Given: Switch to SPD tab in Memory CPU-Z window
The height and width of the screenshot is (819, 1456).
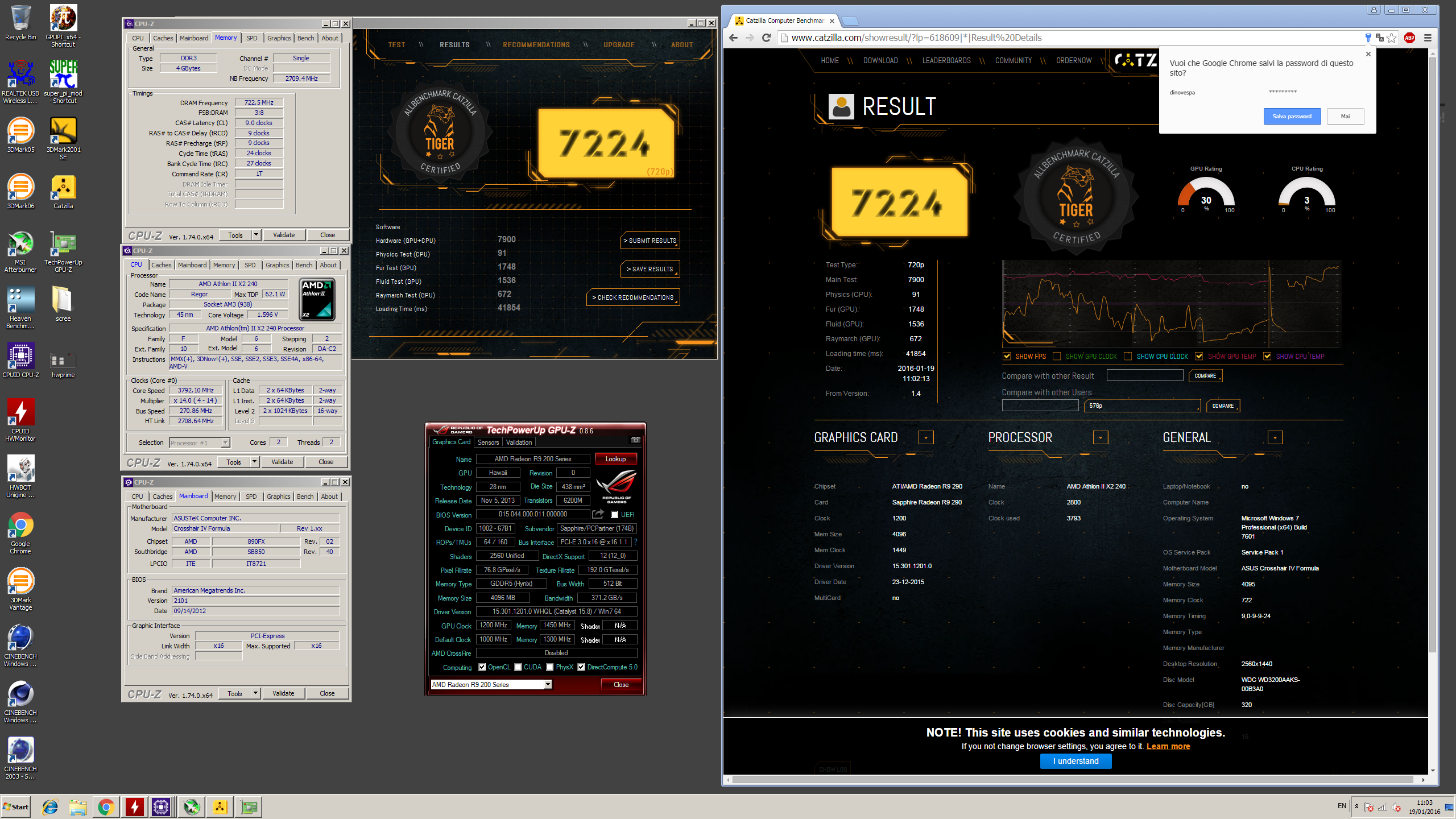Looking at the screenshot, I should (251, 38).
